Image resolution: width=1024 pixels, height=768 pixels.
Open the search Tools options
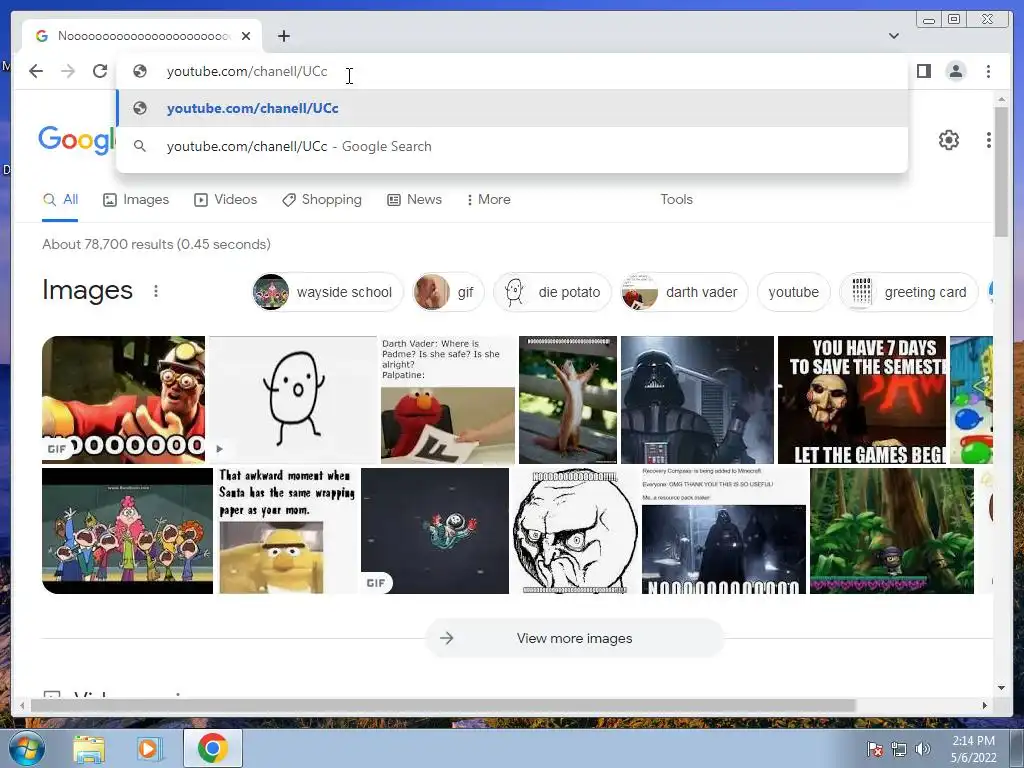[676, 200]
